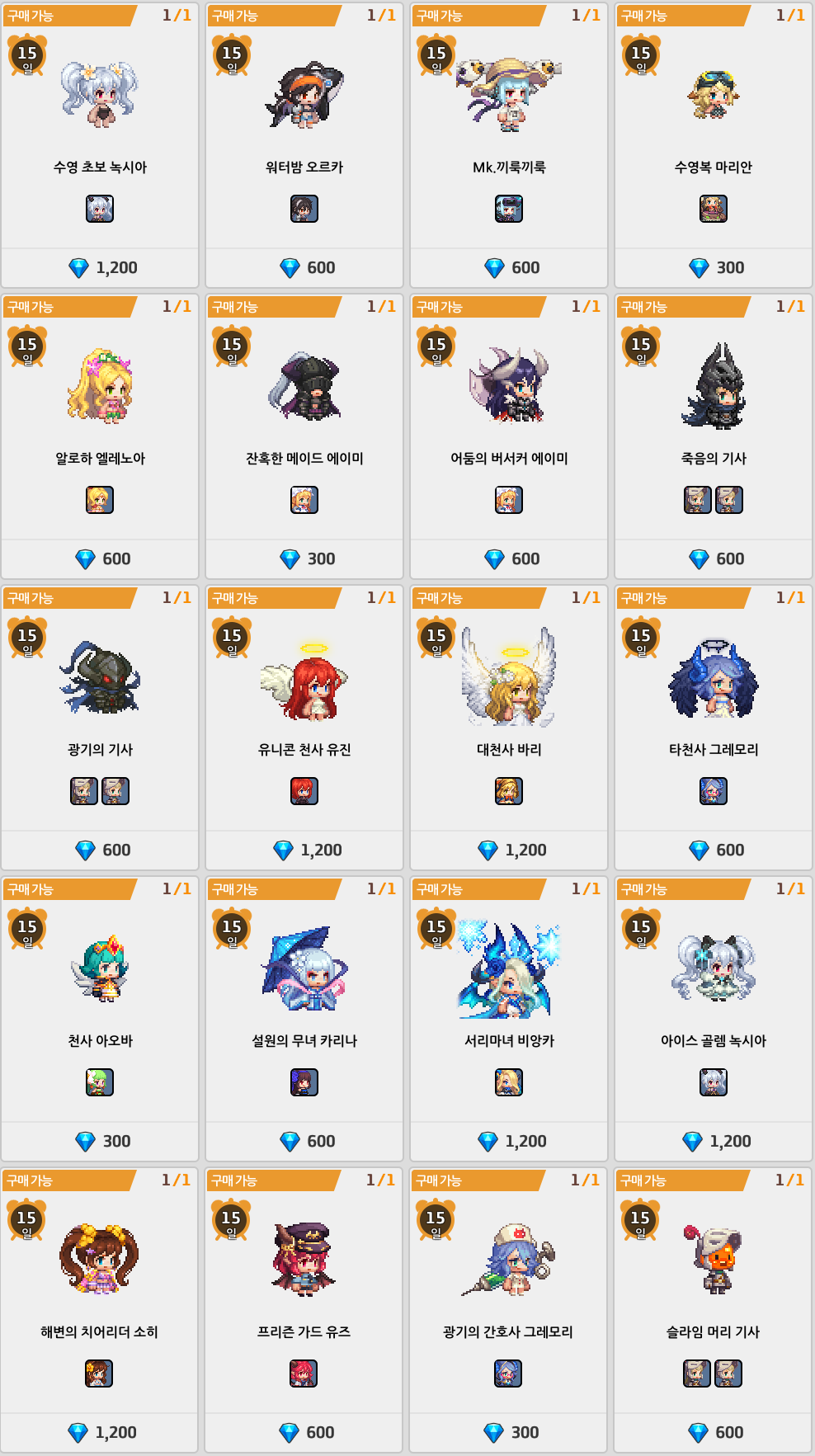This screenshot has width=815, height=1456.
Task: Click the 15-day clock badge on 수영복 마리안
Action: [641, 56]
